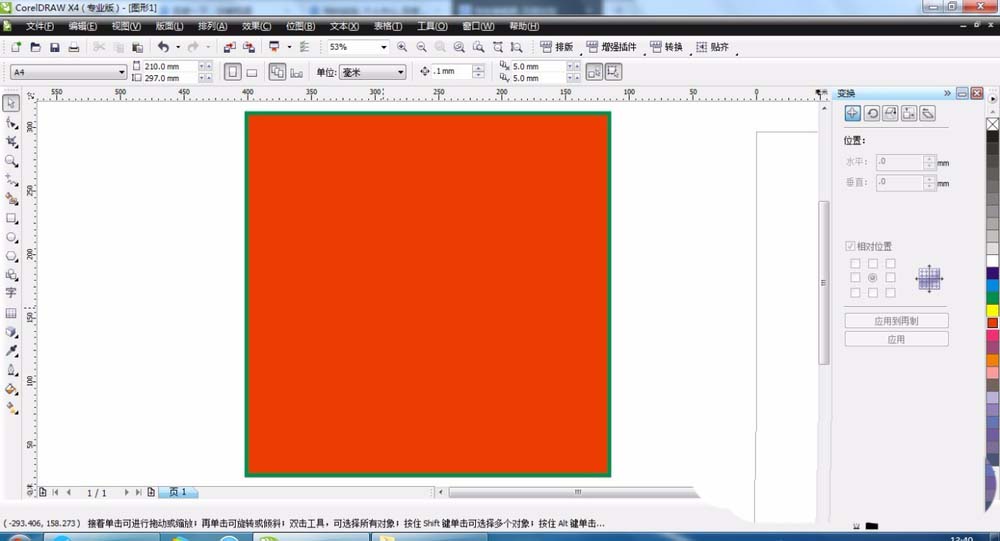Open the undo history dropdown arrow
1000x541 pixels.
pos(177,47)
